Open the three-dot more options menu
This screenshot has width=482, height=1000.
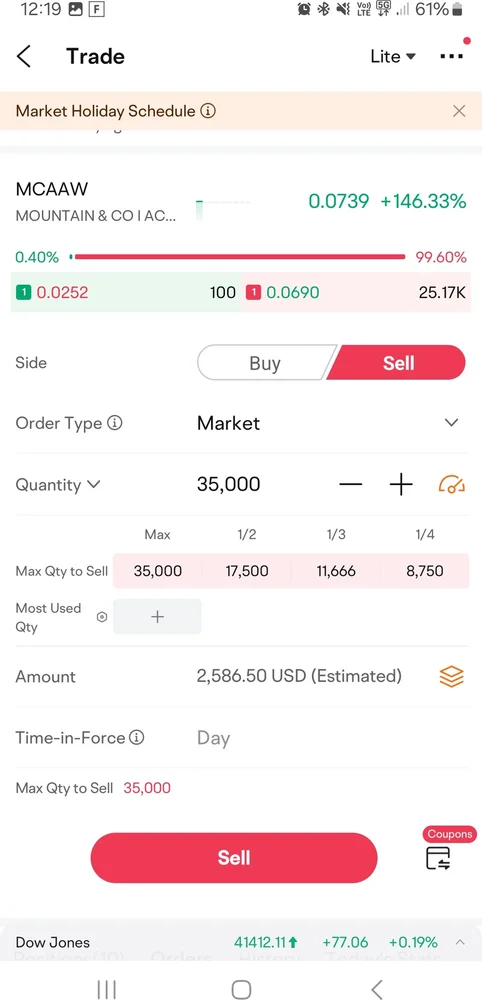tap(451, 56)
